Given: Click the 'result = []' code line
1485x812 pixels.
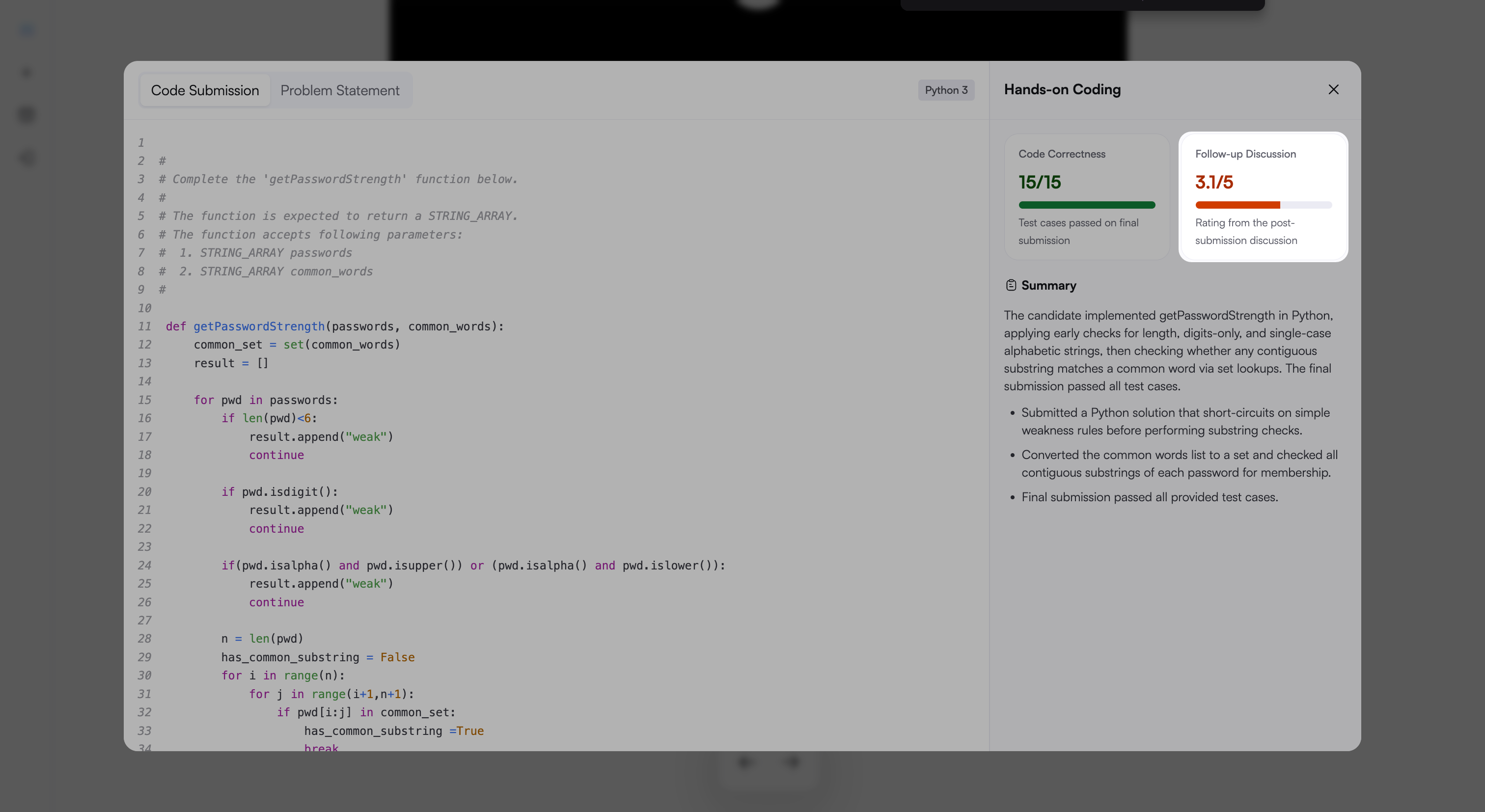Looking at the screenshot, I should pos(231,363).
